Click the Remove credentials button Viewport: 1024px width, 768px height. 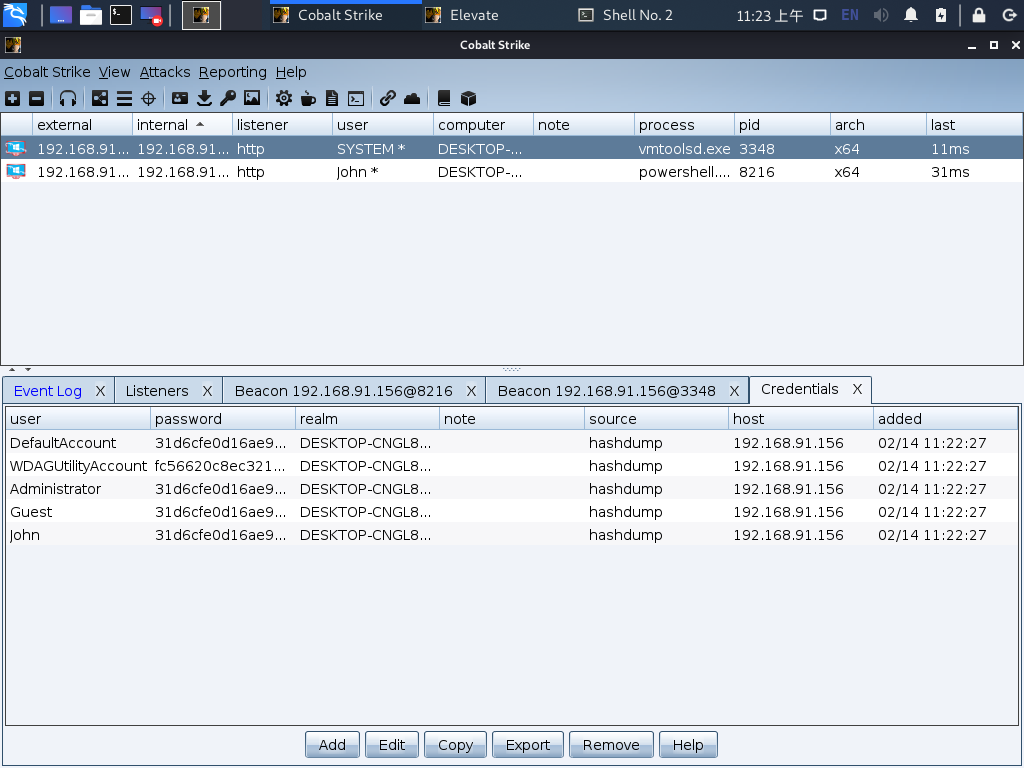pos(610,745)
